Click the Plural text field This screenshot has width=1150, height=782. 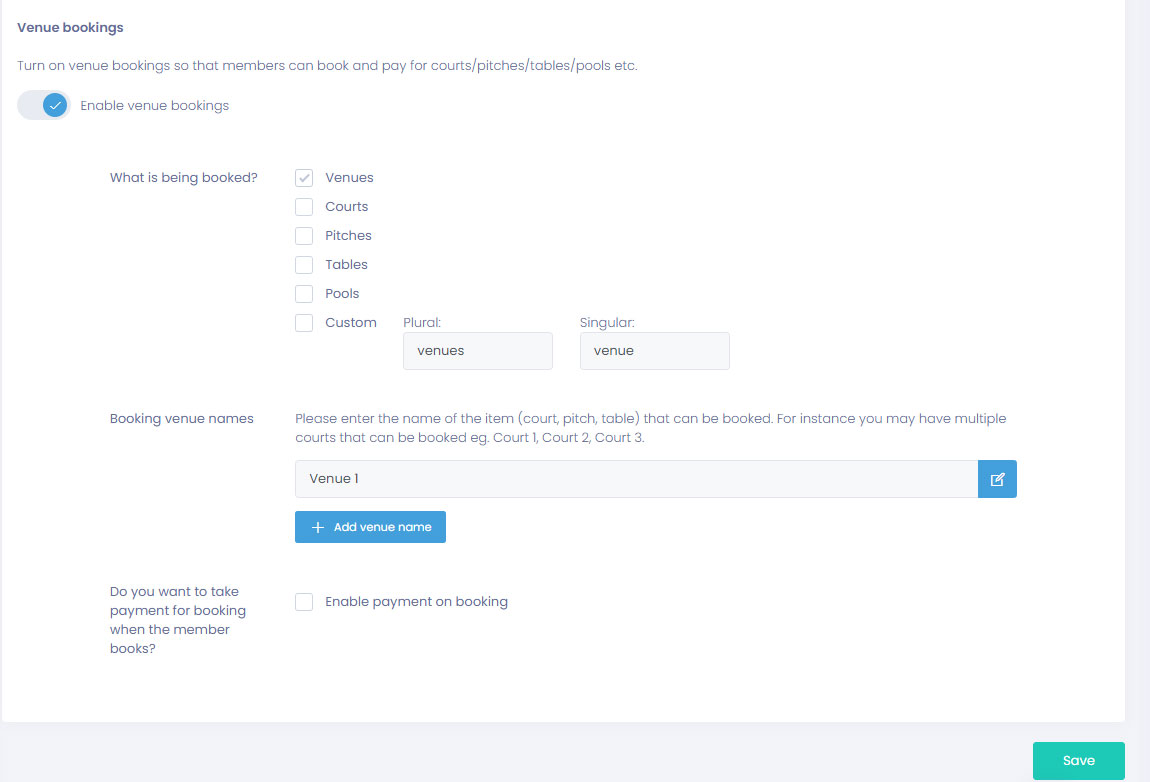[x=477, y=351]
